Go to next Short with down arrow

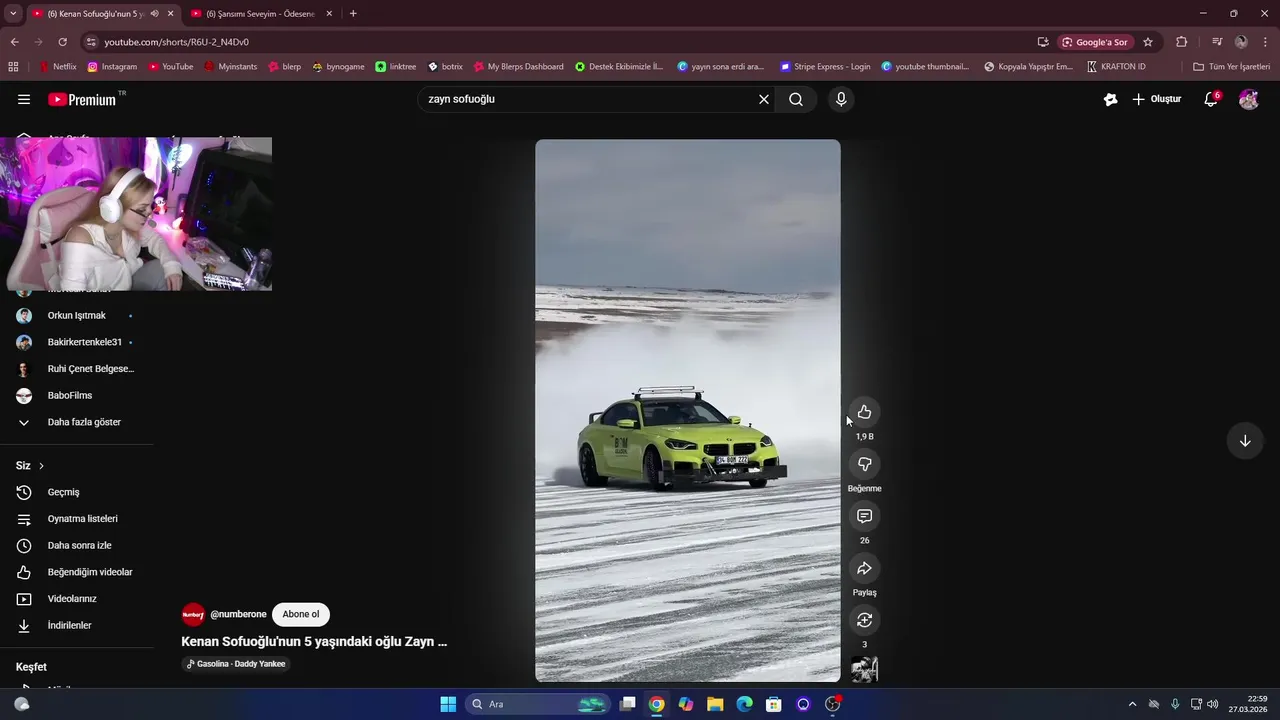point(1245,441)
